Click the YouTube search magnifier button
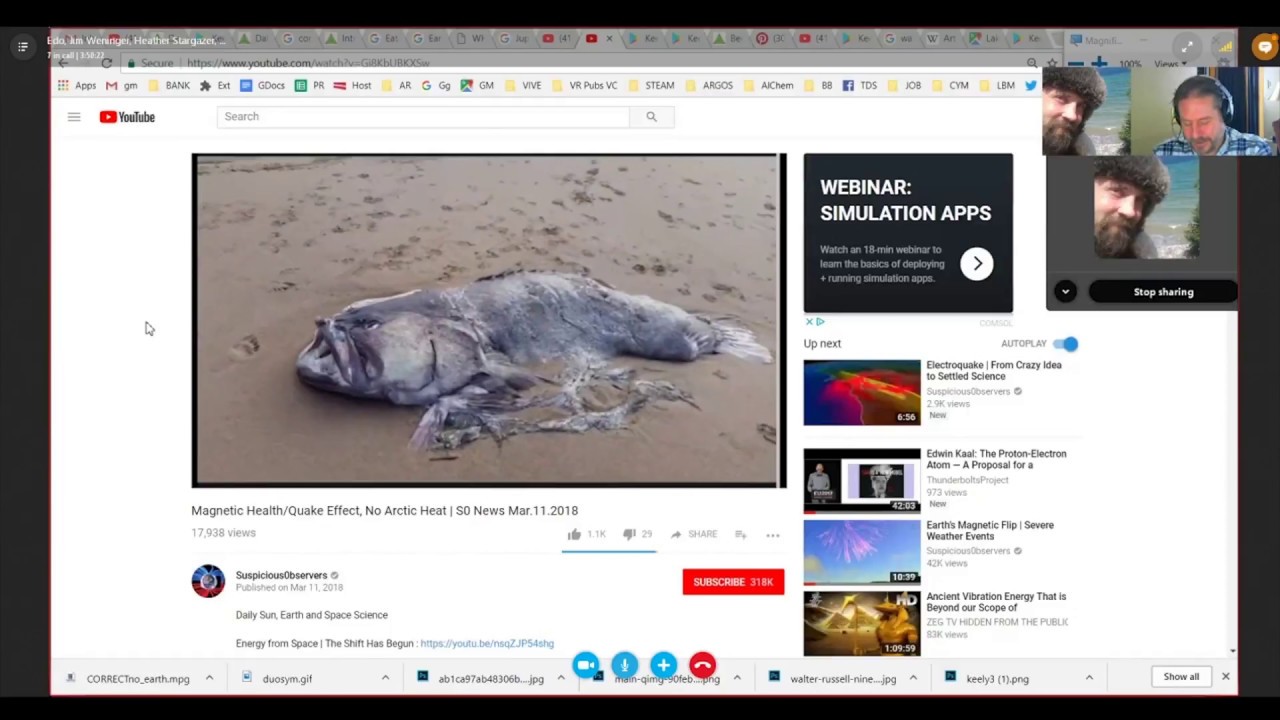This screenshot has width=1280, height=720. [651, 117]
